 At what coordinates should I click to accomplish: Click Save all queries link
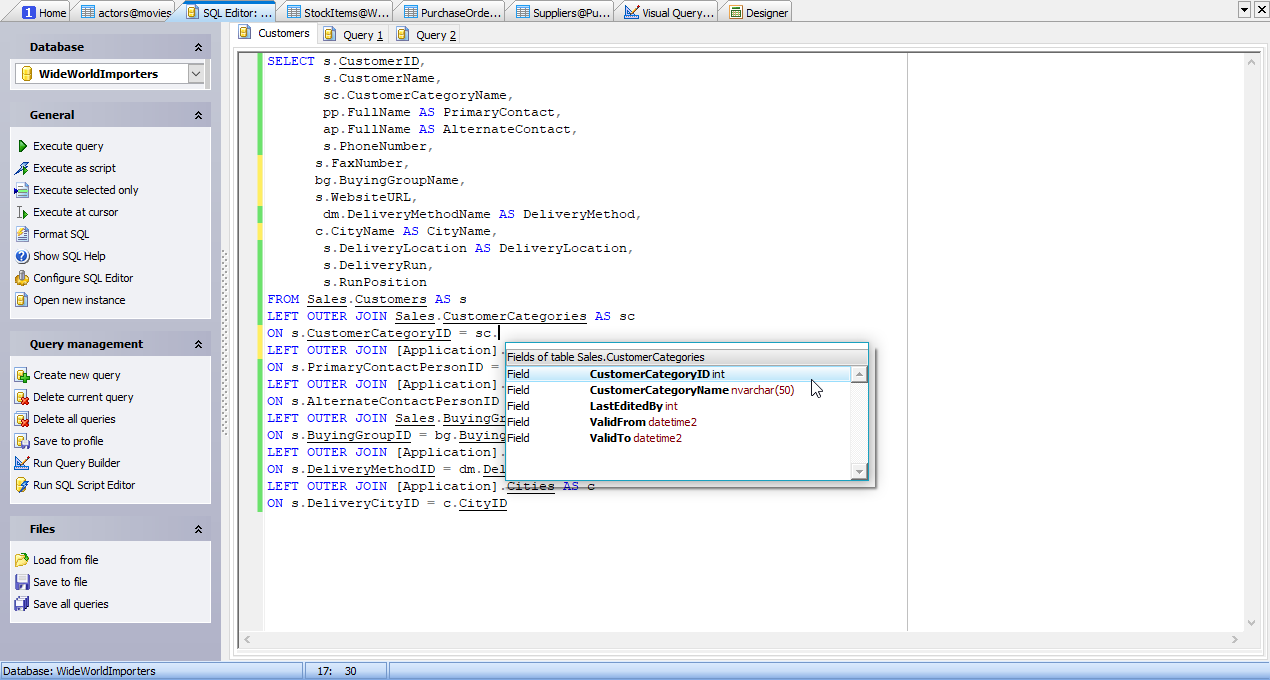click(70, 604)
